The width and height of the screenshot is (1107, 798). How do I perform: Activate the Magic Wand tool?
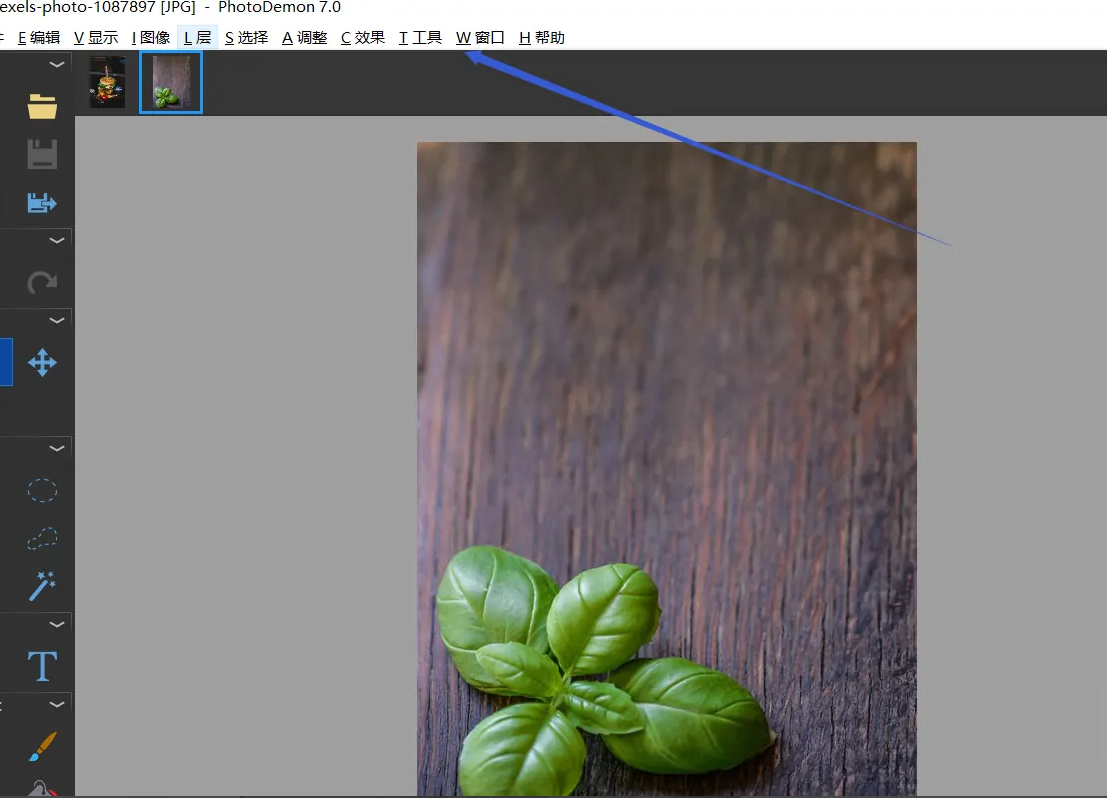pos(42,586)
